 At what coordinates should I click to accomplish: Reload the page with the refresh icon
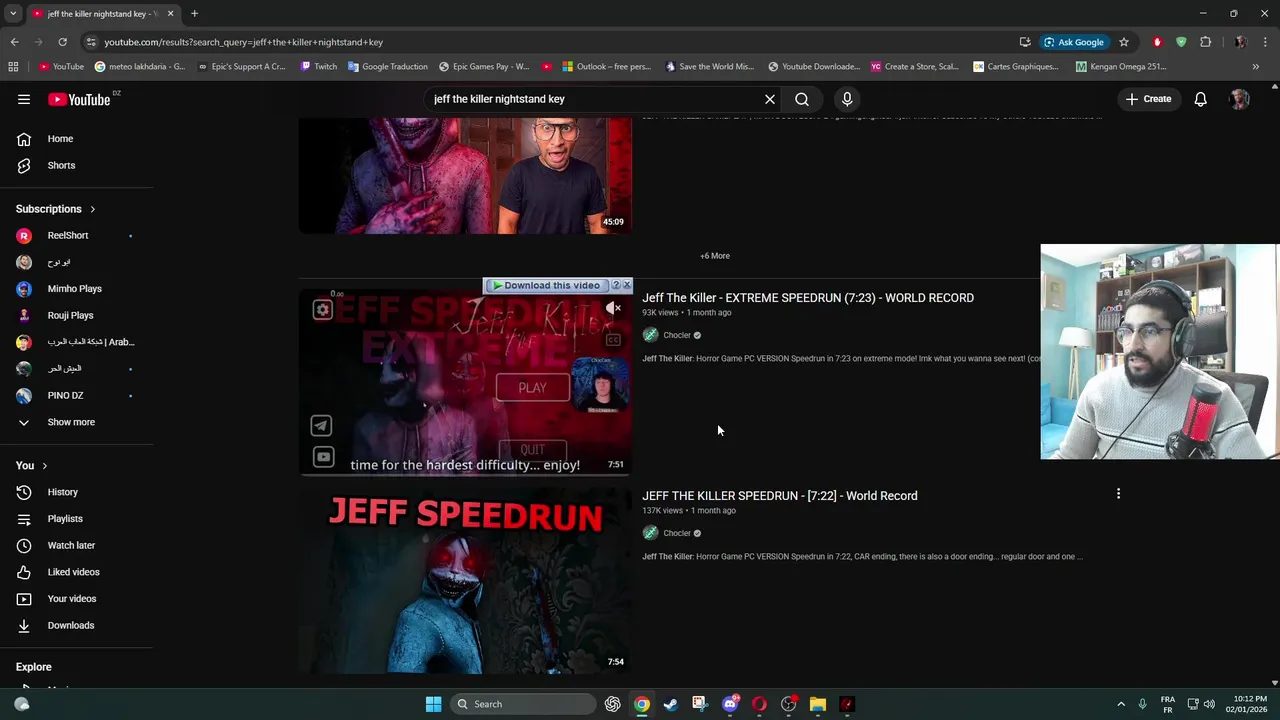(x=62, y=42)
